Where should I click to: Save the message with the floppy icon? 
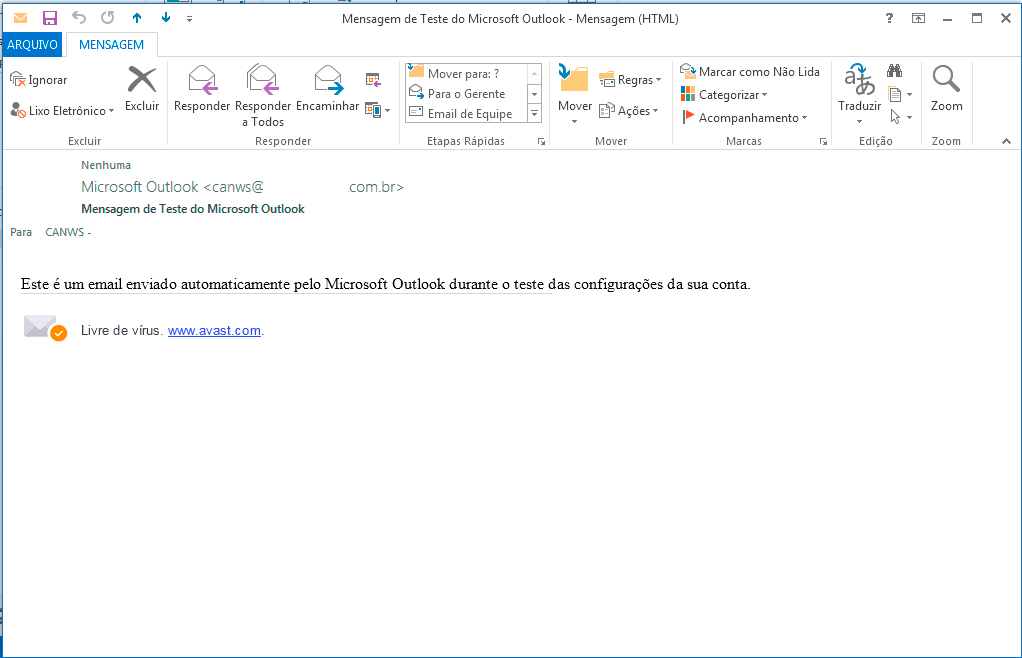click(x=50, y=18)
